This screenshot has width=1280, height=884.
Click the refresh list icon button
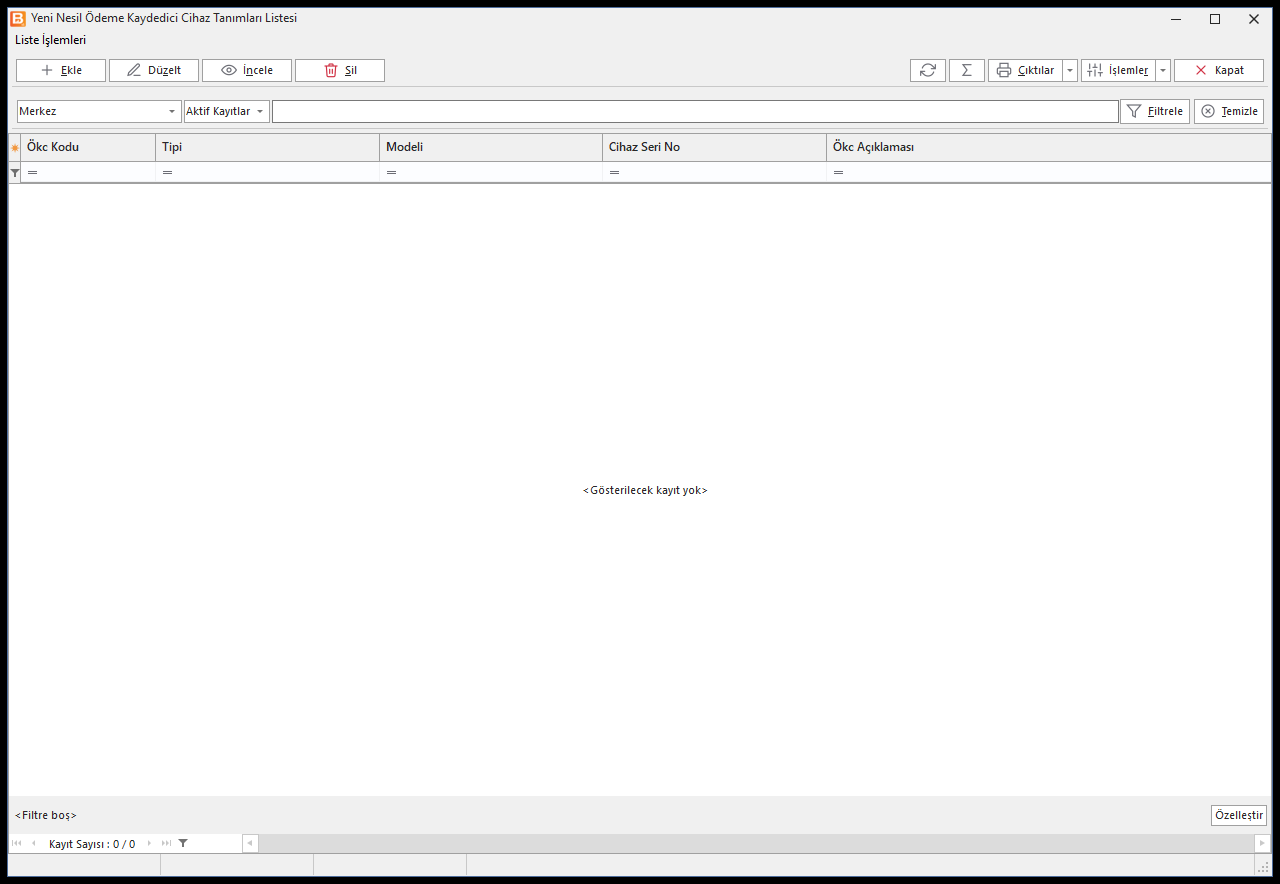(x=928, y=70)
